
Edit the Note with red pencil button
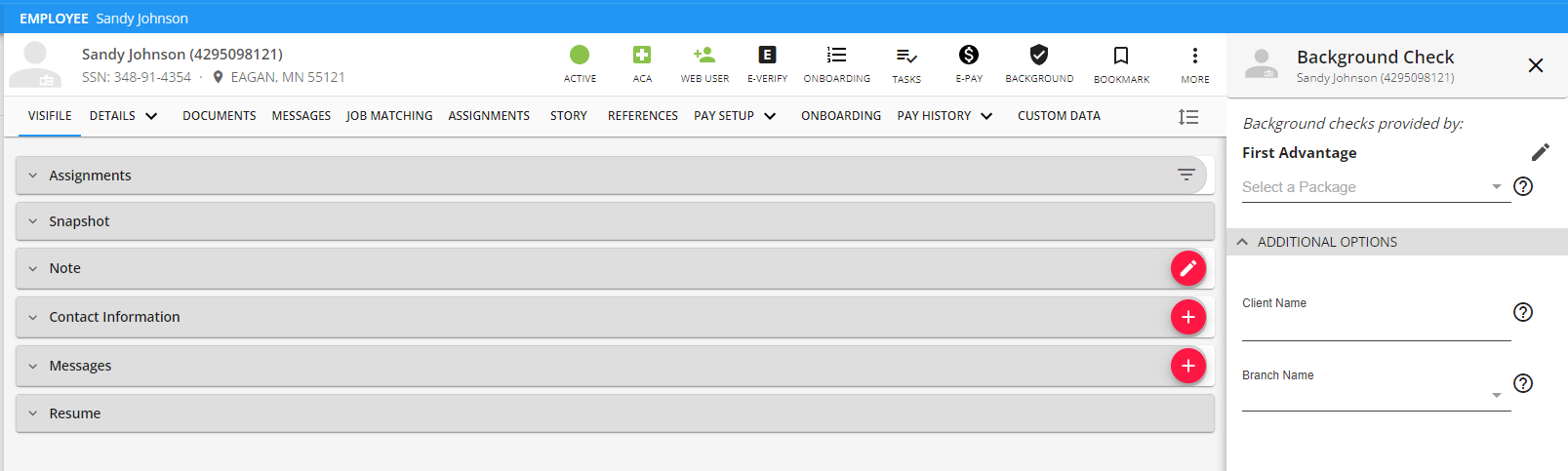[x=1188, y=268]
